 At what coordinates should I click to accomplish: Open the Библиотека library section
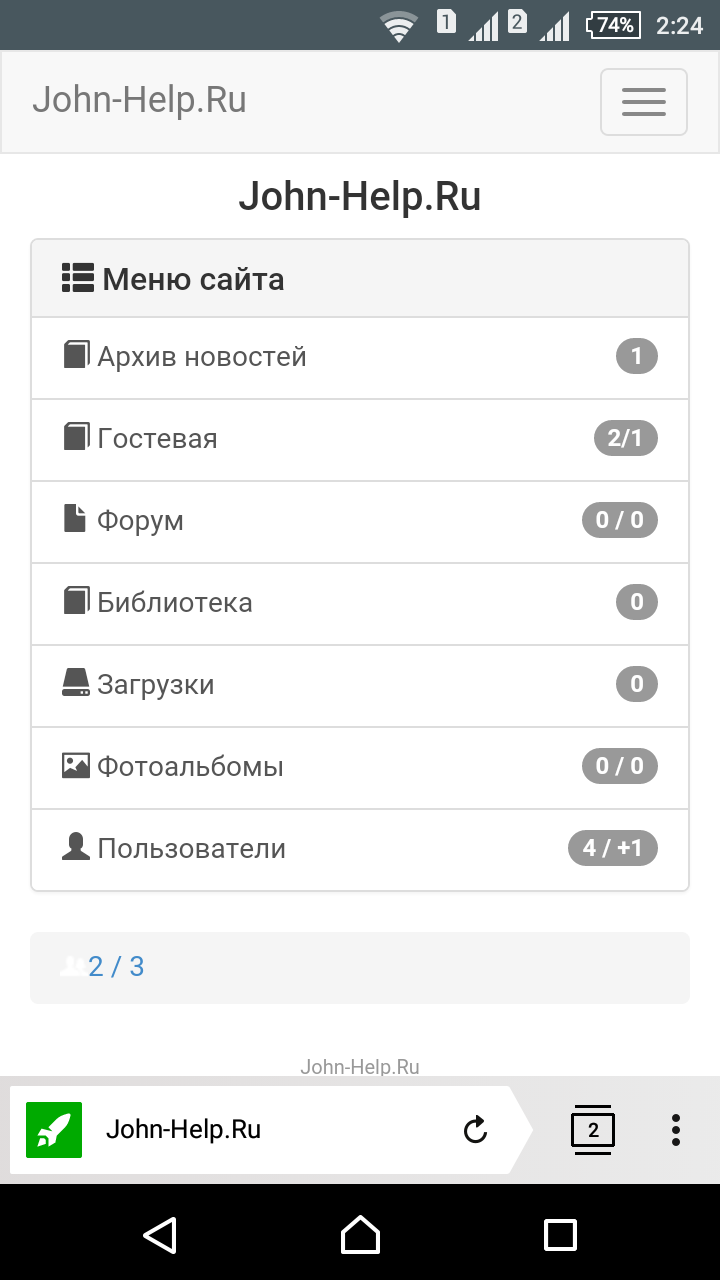[x=174, y=603]
